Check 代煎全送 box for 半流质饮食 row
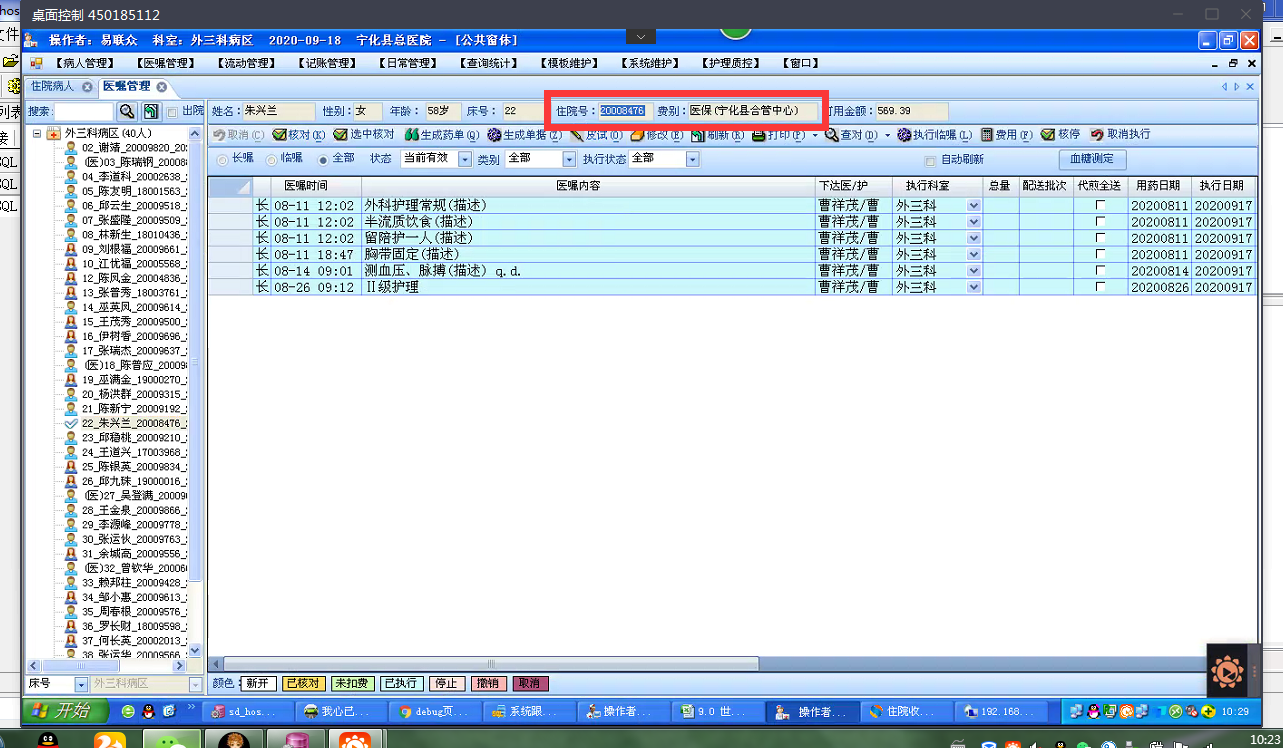Viewport: 1283px width, 748px height. 1101,221
